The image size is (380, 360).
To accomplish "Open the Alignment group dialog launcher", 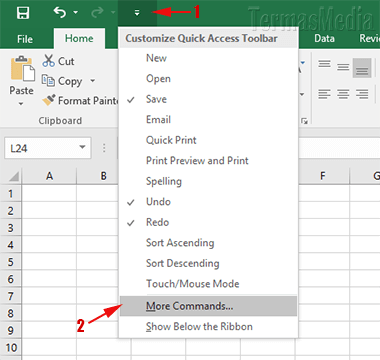I will point(304,121).
